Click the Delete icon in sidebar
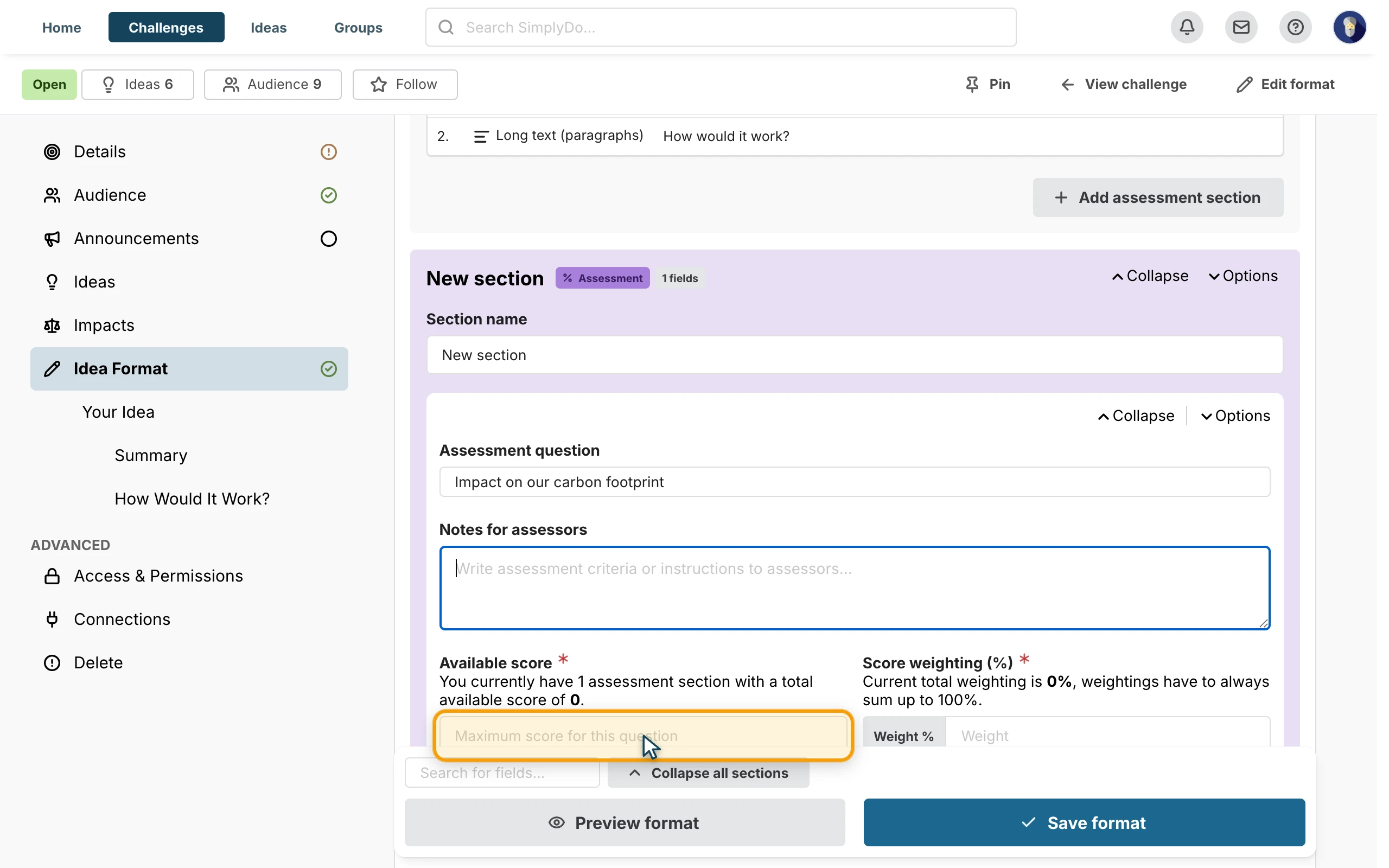 pos(52,662)
